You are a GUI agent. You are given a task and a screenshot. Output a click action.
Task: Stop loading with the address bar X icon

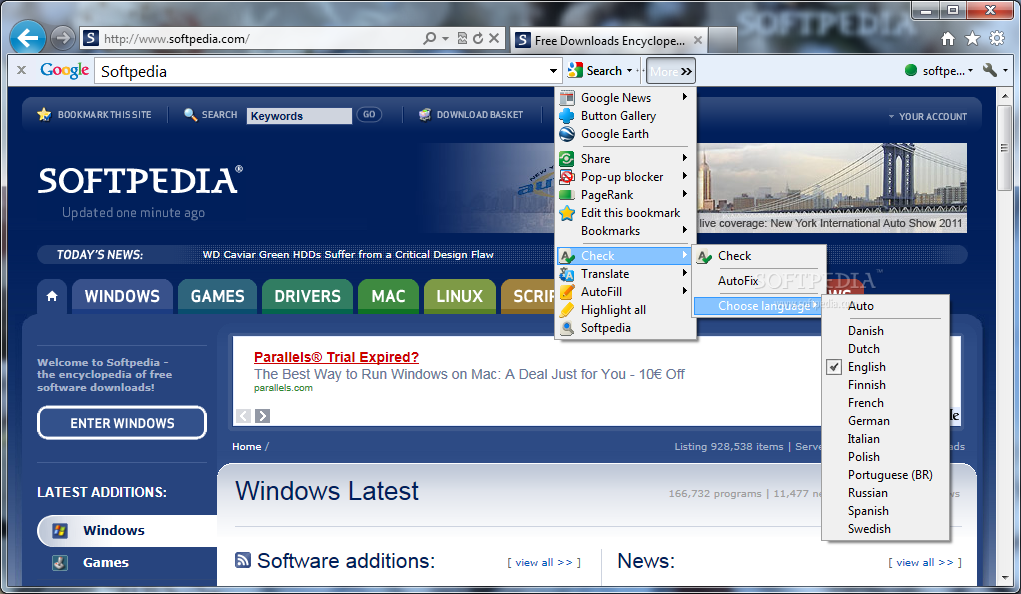click(x=494, y=38)
